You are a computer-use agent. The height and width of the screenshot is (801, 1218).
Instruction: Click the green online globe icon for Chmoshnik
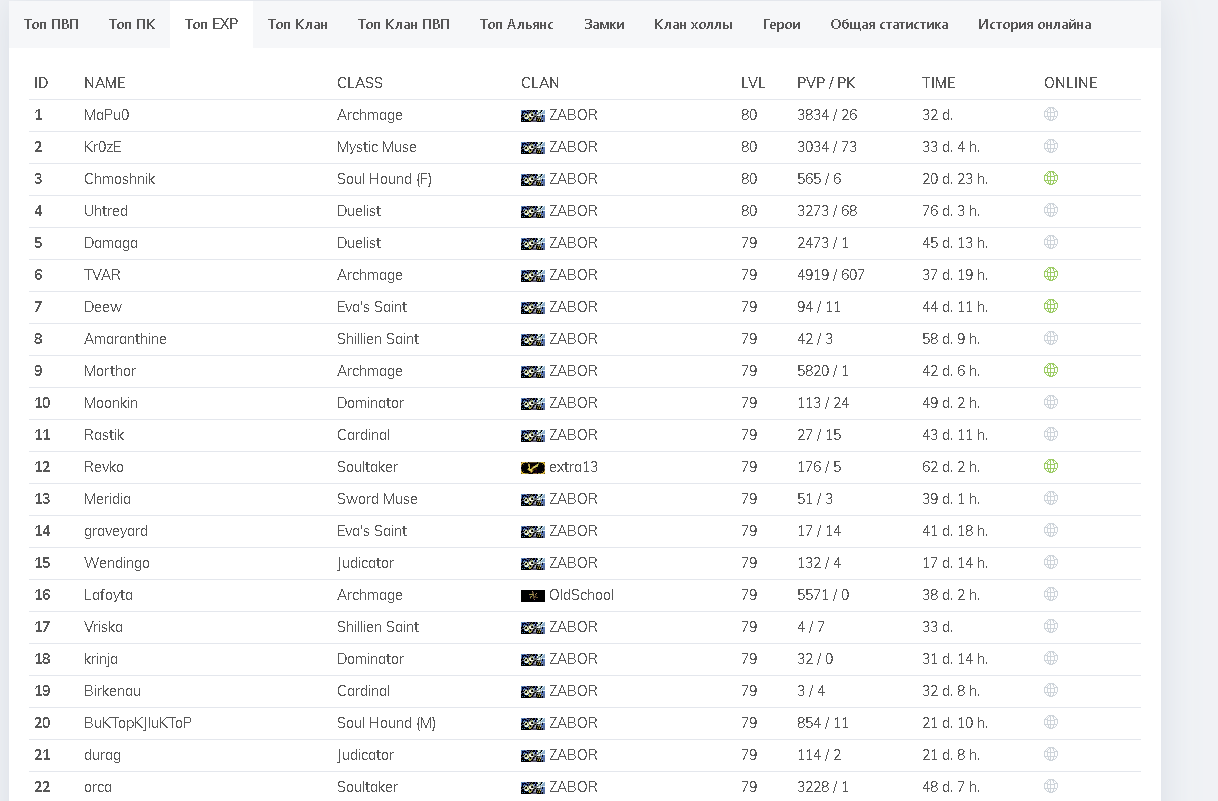point(1050,179)
